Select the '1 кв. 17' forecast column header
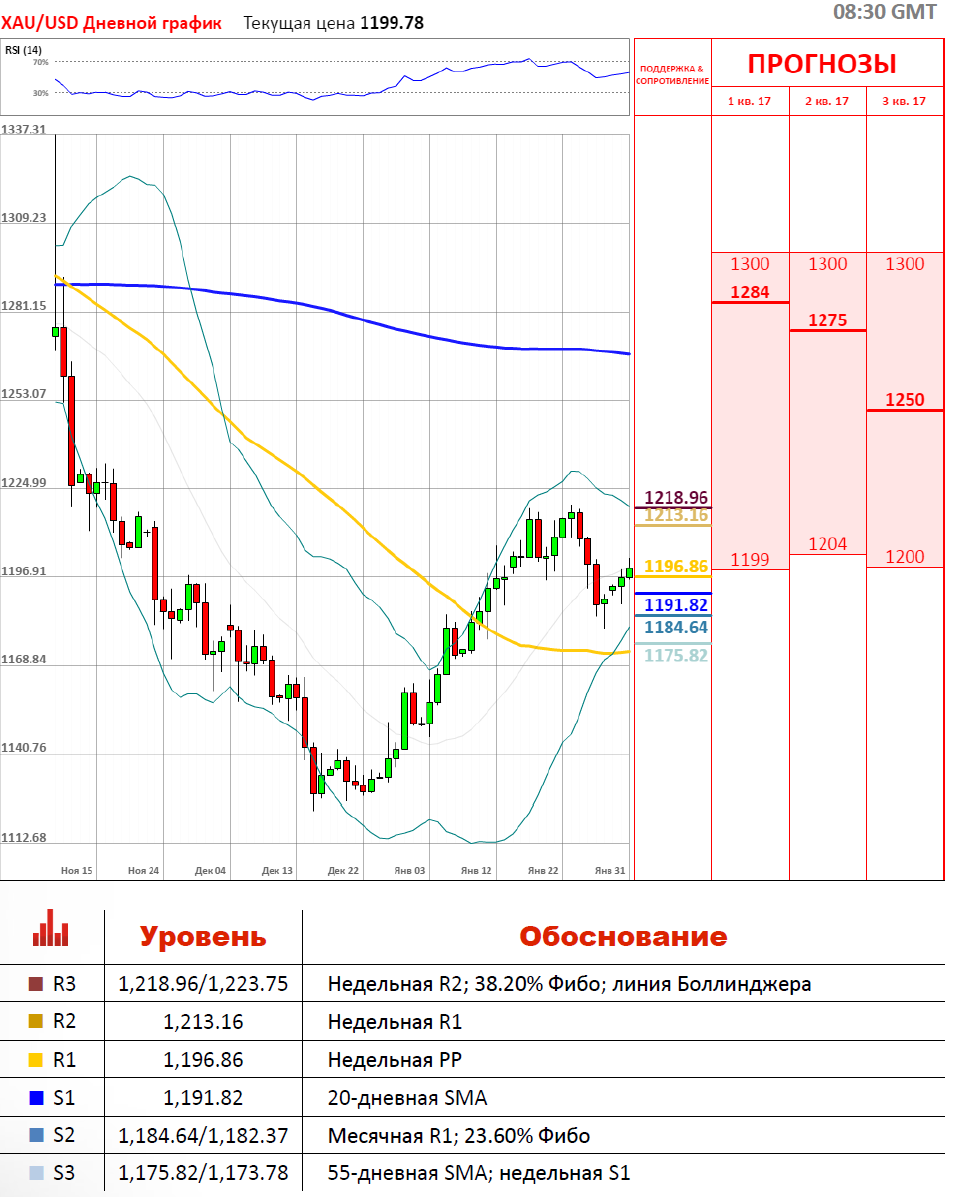This screenshot has height=1197, width=956. tap(750, 102)
